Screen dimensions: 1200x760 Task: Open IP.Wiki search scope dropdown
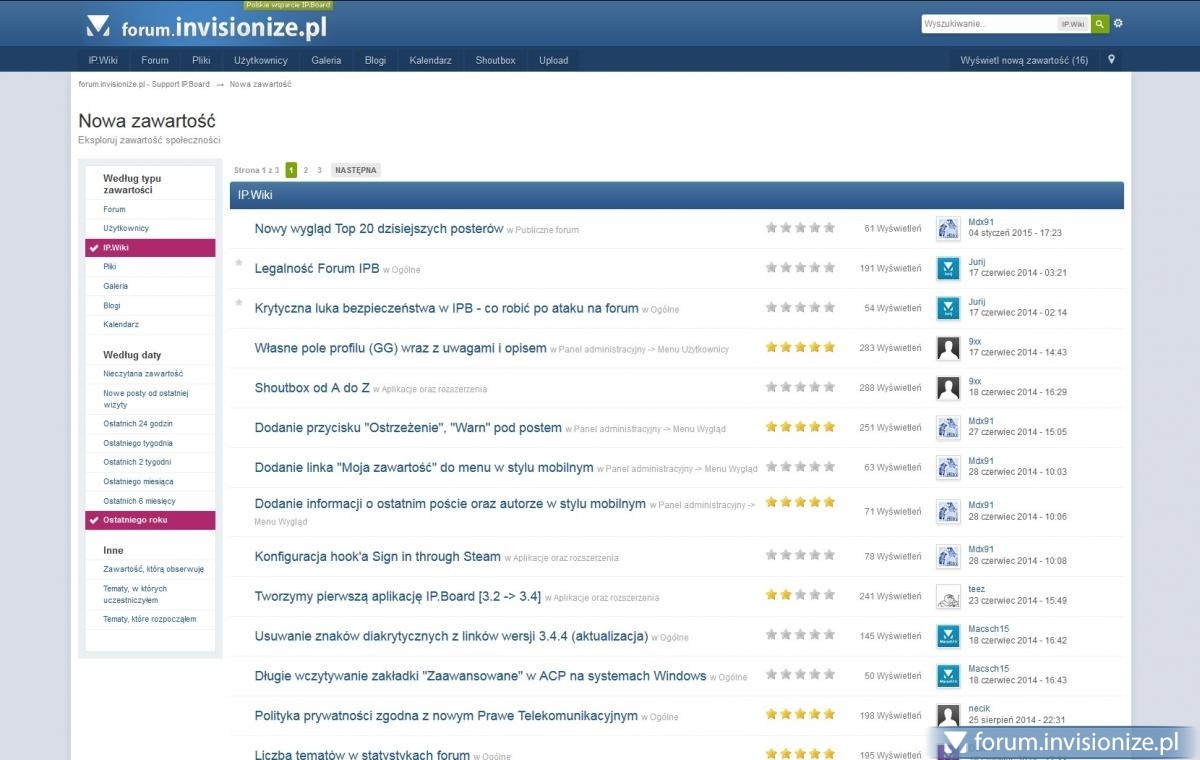tap(1073, 23)
